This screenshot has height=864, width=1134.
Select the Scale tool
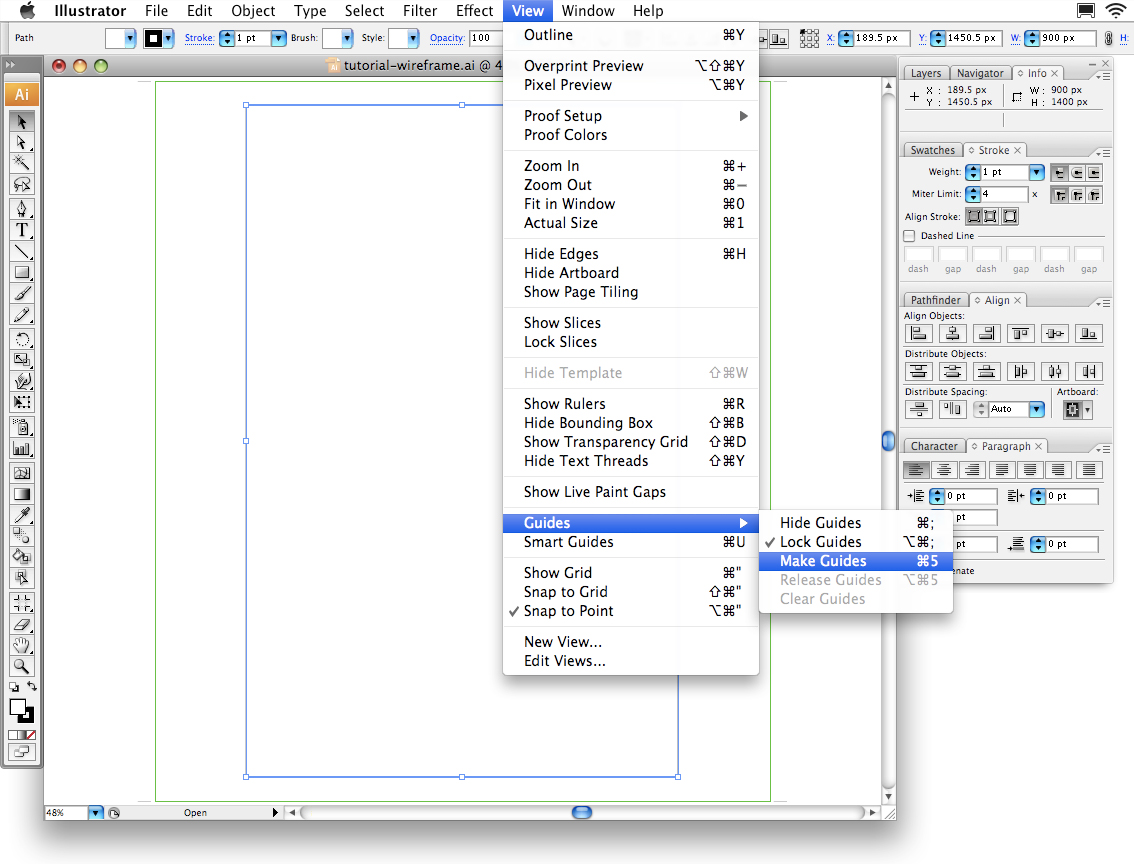[x=22, y=360]
